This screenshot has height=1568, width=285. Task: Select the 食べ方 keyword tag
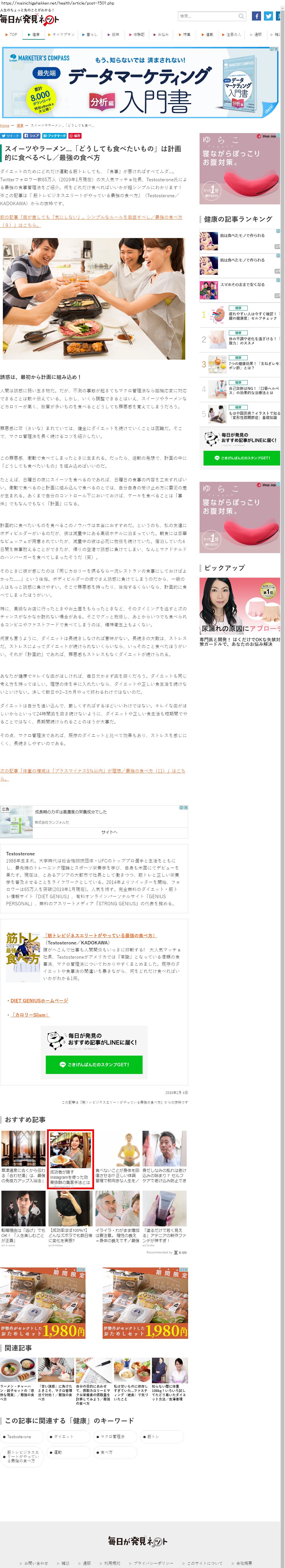116,1452
